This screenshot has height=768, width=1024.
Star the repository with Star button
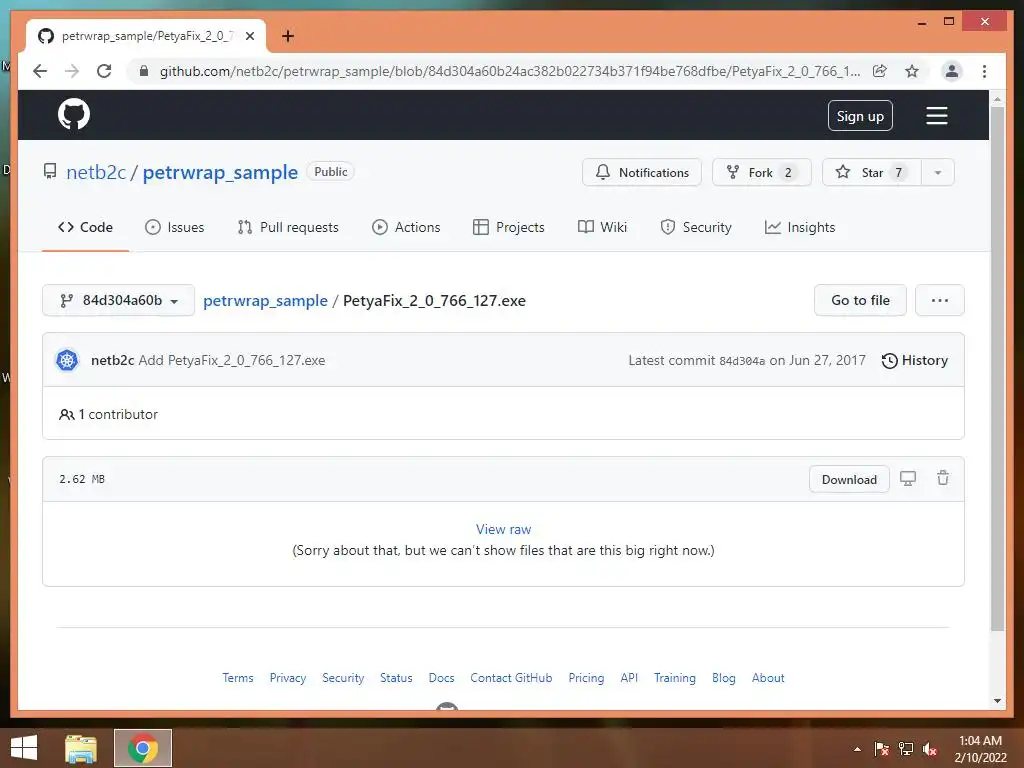click(872, 172)
